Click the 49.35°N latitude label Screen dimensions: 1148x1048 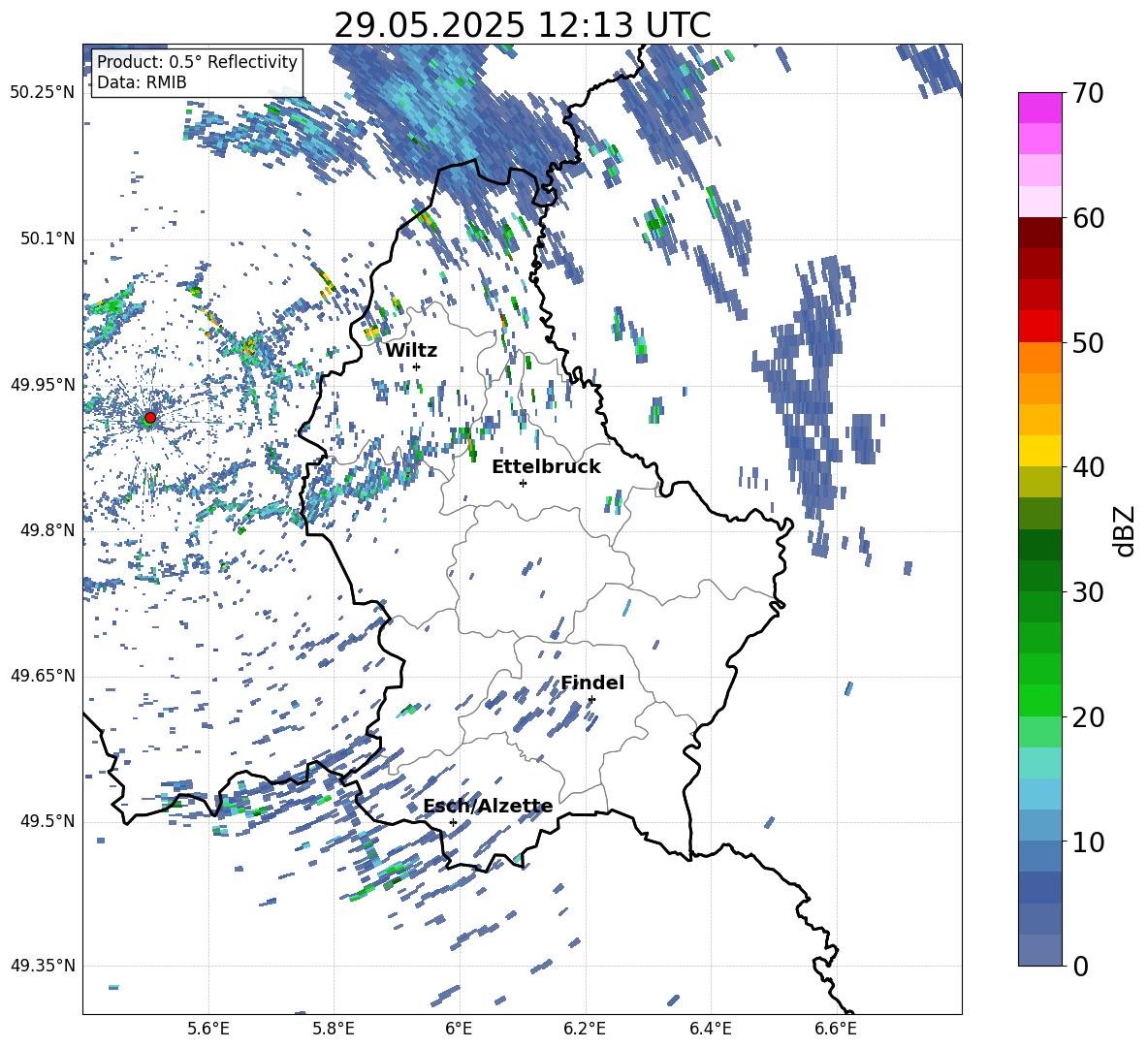click(44, 966)
